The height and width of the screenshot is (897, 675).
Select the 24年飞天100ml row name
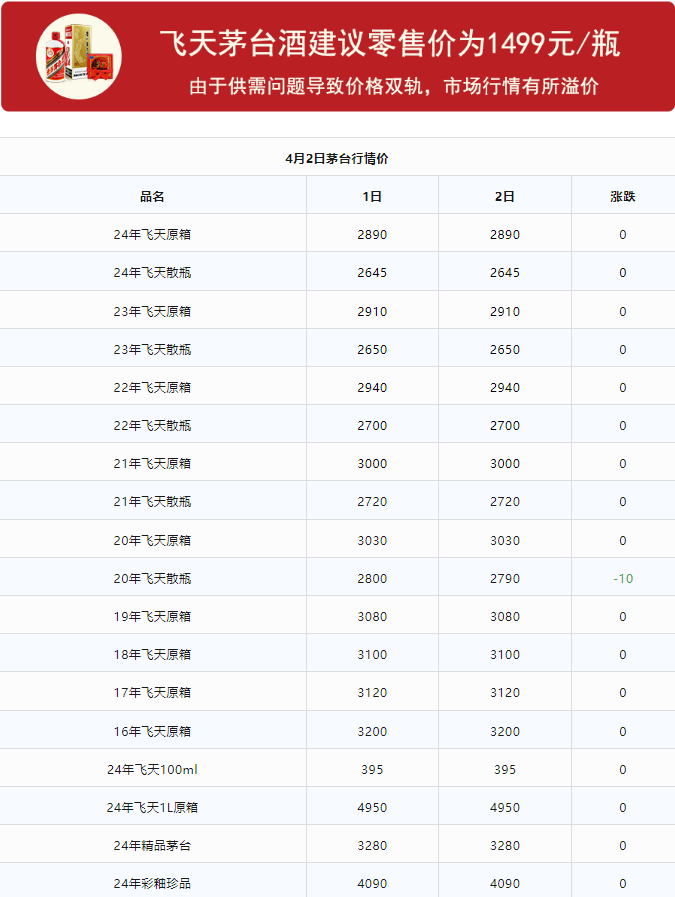point(152,769)
